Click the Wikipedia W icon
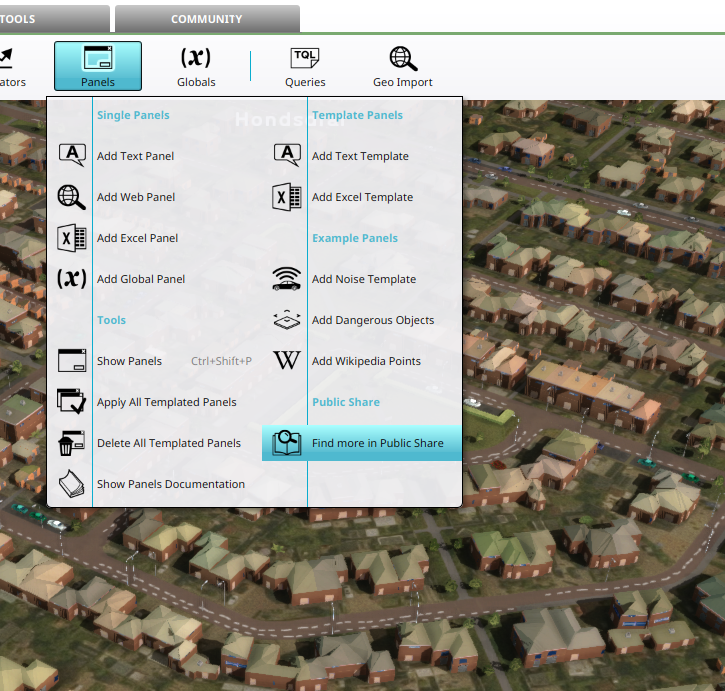This screenshot has height=691, width=725. (x=287, y=361)
